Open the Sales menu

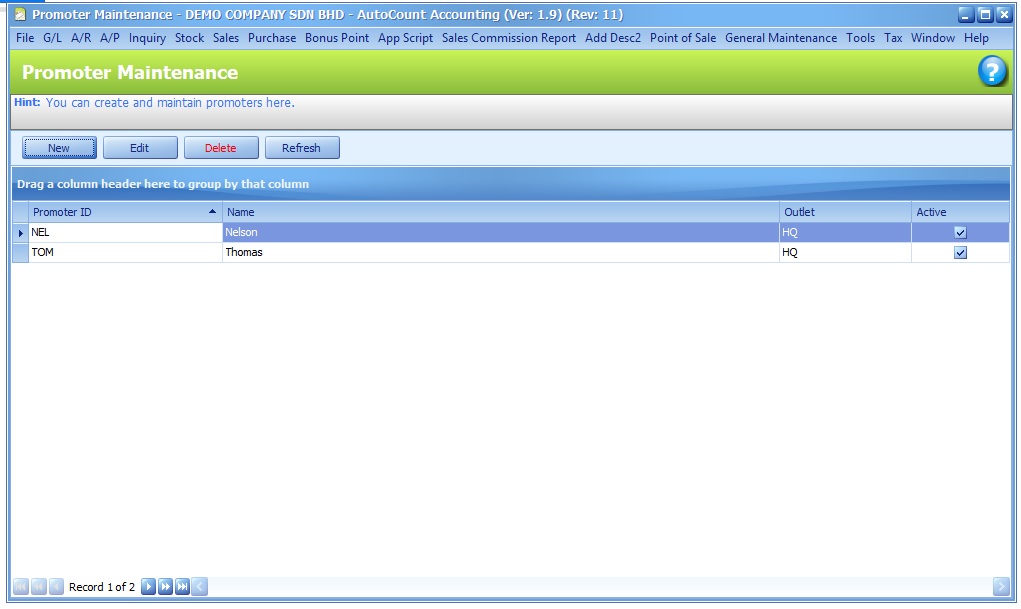[x=226, y=38]
